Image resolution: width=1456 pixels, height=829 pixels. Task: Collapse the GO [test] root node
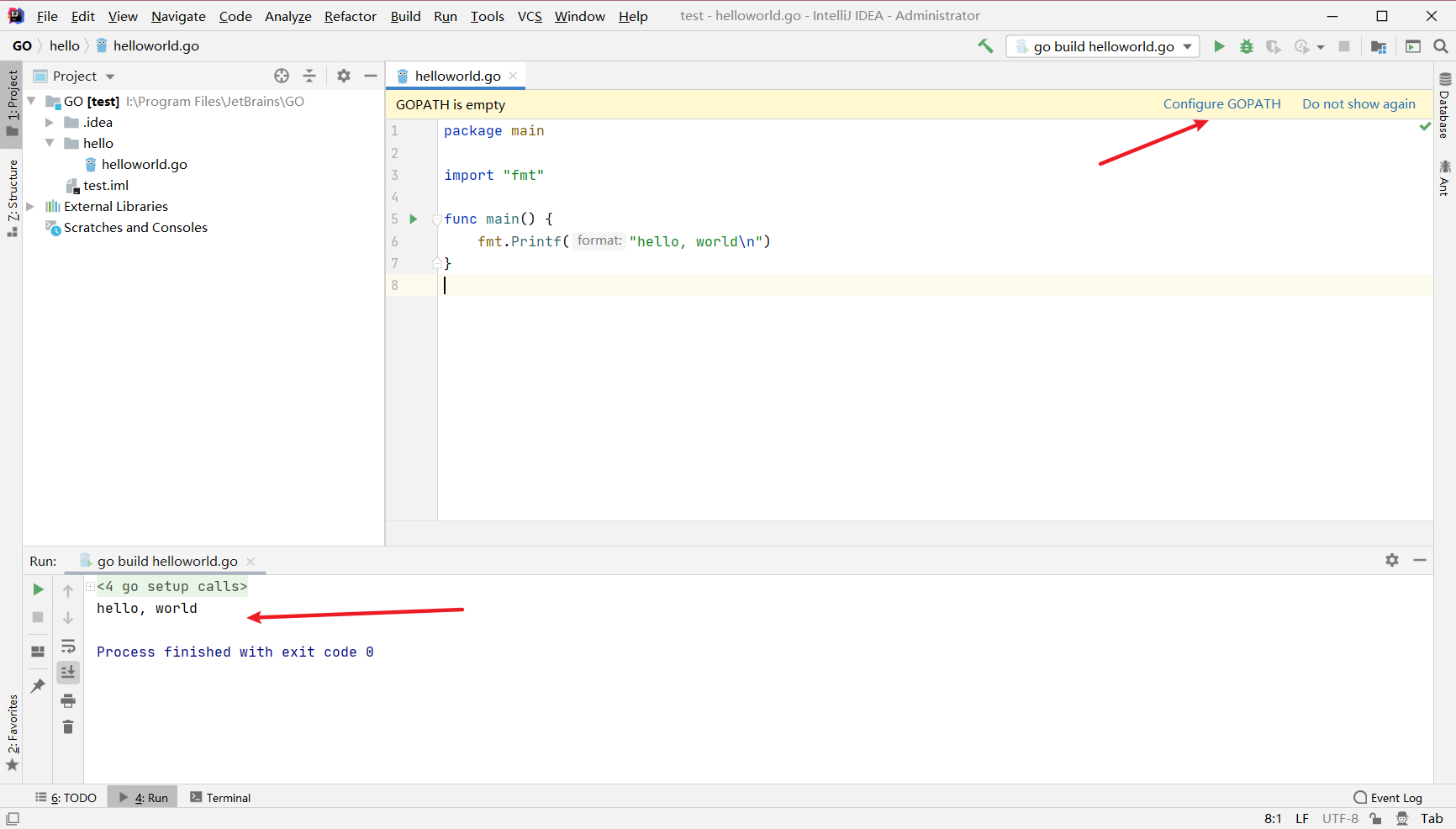(x=31, y=101)
